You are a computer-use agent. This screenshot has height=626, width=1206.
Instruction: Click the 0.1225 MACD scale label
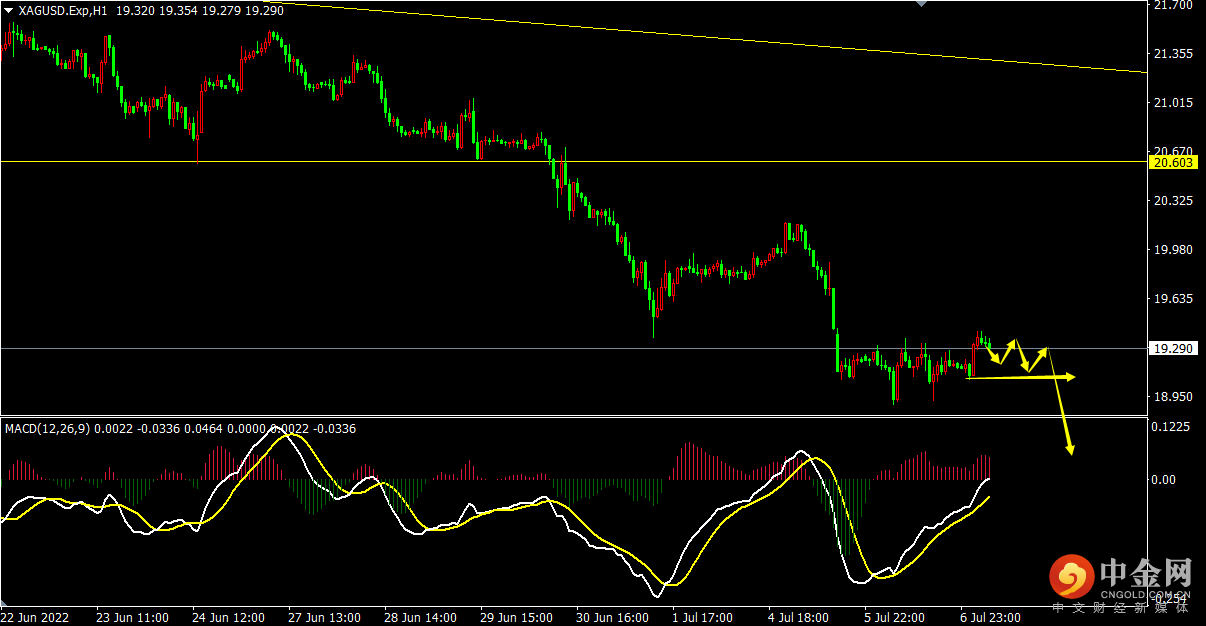(x=1172, y=427)
